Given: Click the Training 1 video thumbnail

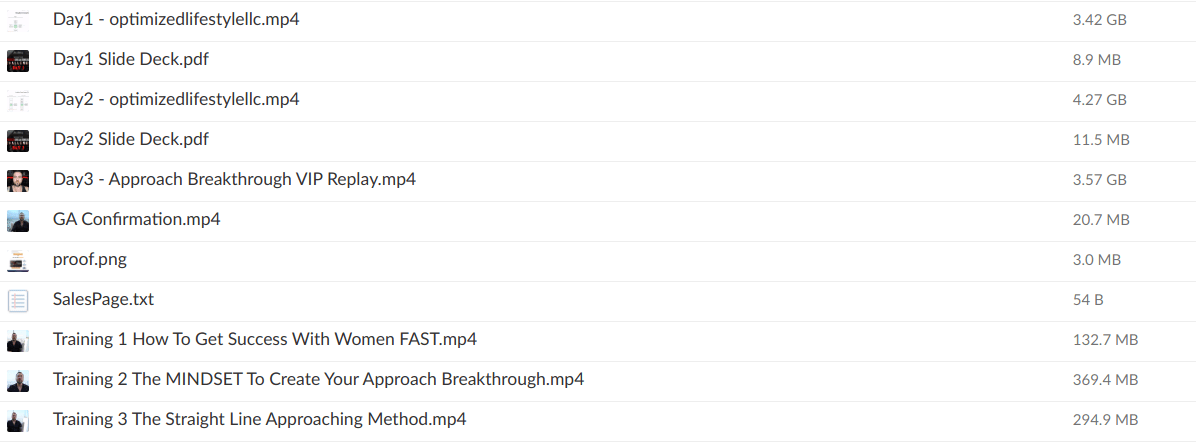Looking at the screenshot, I should click(18, 340).
